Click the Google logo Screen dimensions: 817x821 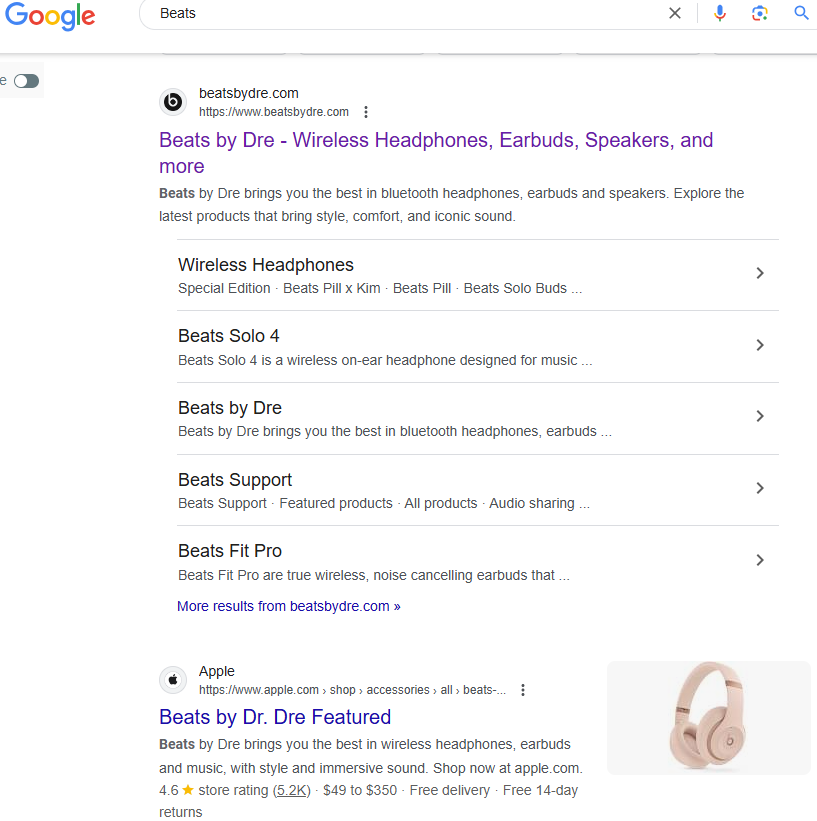[x=50, y=15]
